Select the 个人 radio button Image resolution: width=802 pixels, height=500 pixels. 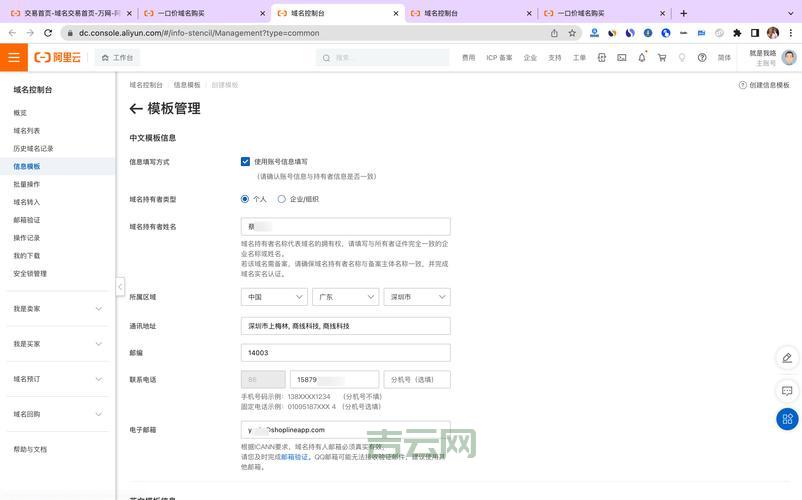coord(244,199)
